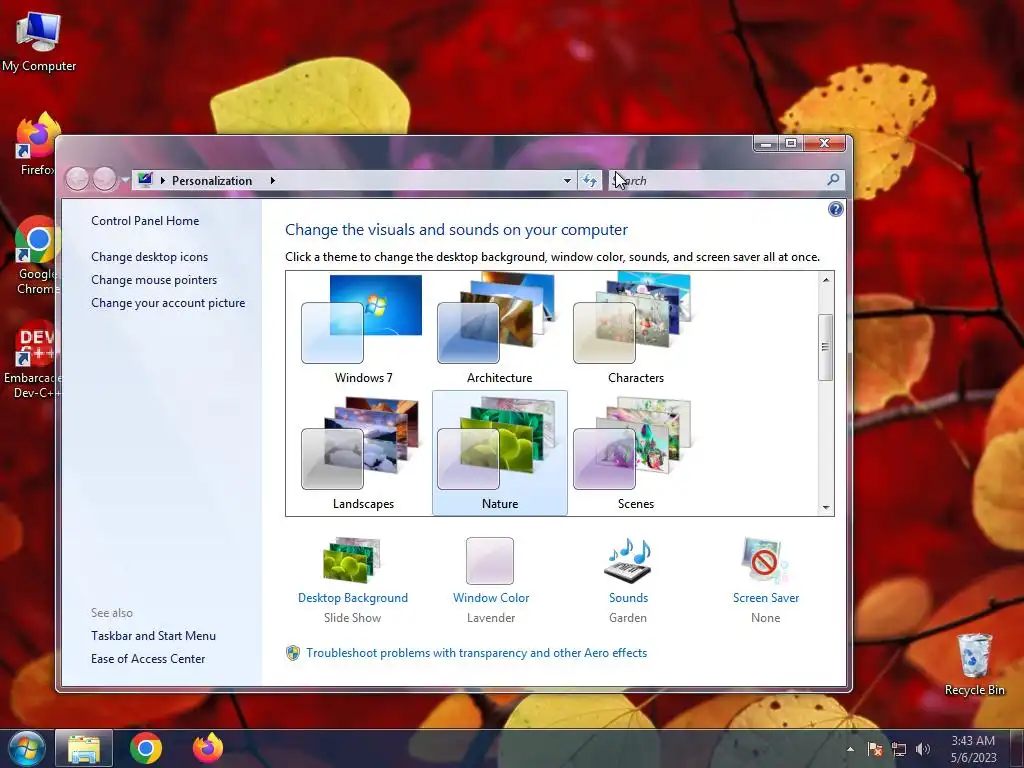
Task: Click the Desktop Background link
Action: pos(353,598)
